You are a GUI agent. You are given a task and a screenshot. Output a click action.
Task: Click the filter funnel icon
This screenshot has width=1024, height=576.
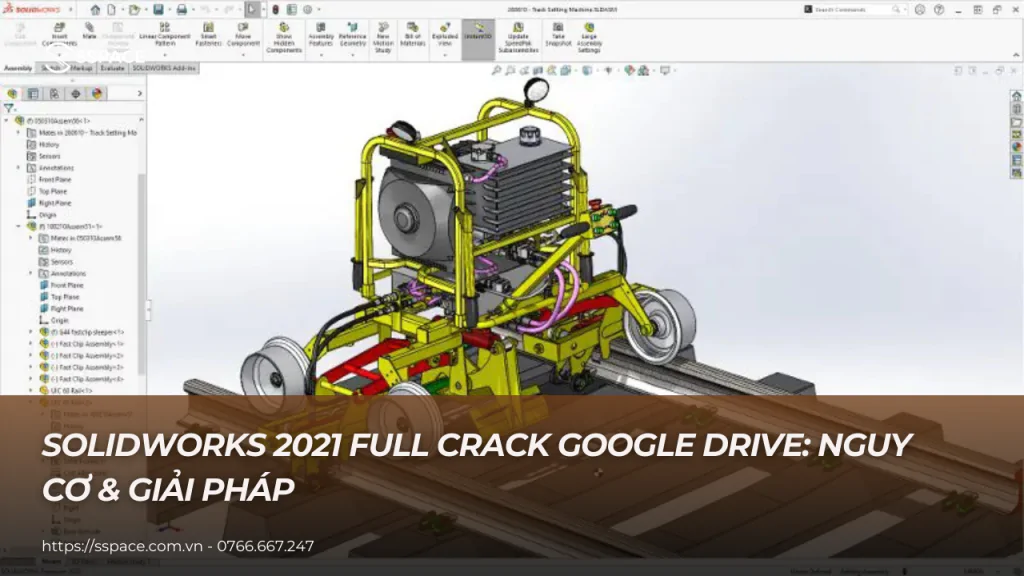point(8,108)
